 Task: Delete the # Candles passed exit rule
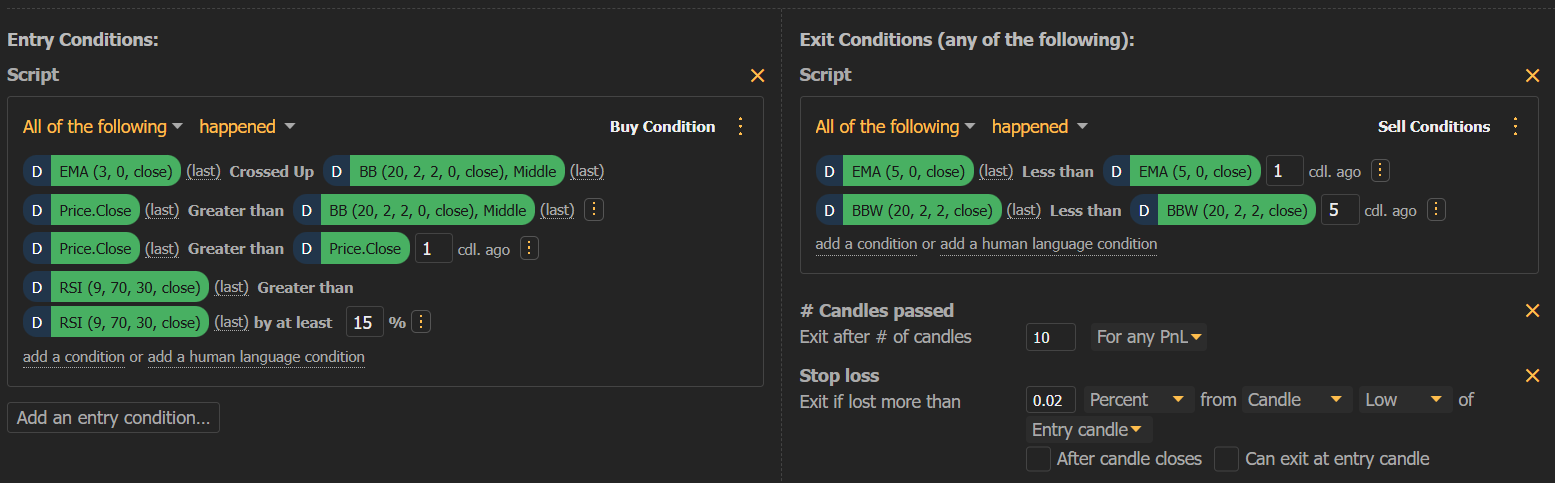point(1532,310)
